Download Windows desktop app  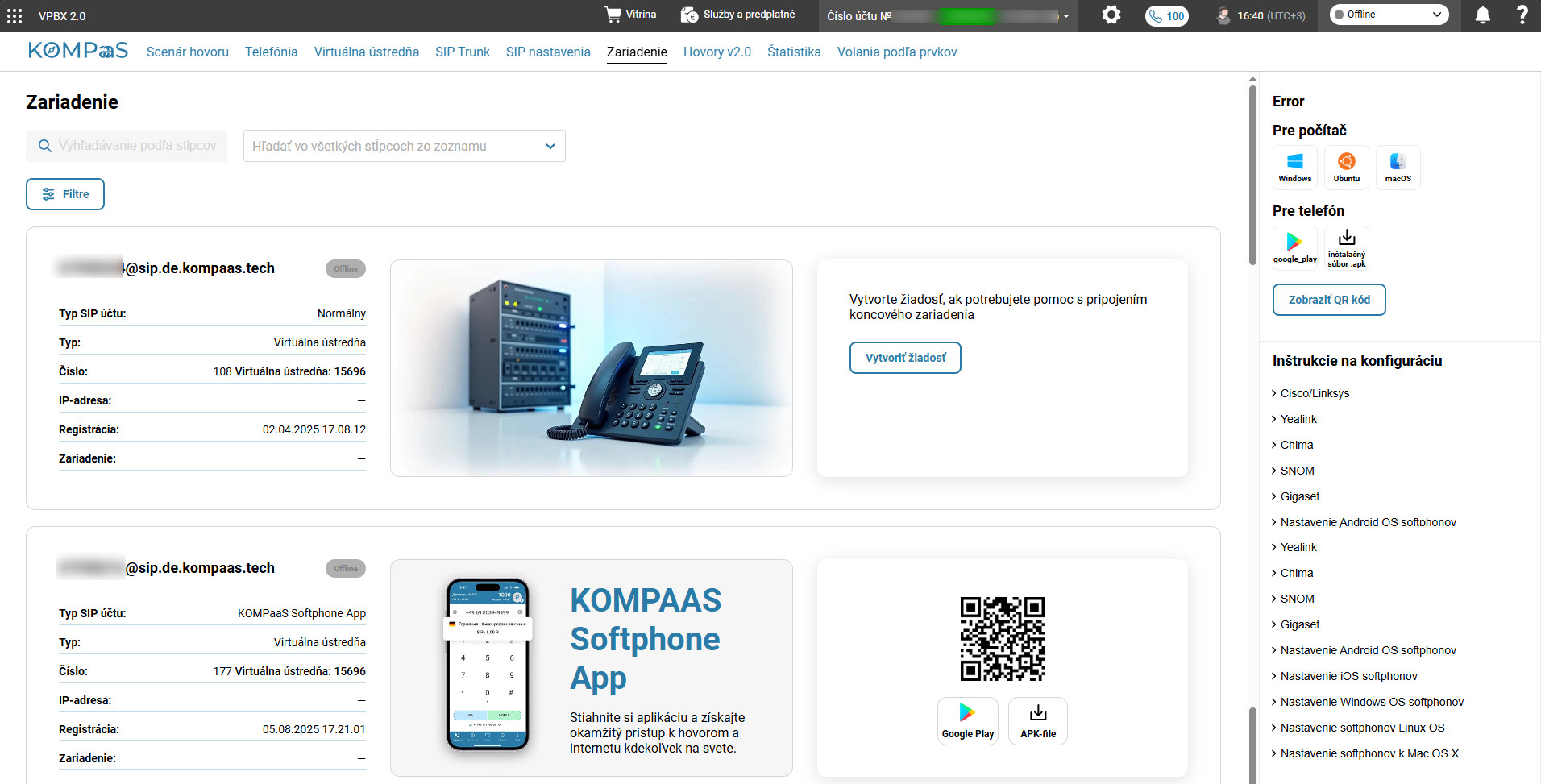point(1294,168)
